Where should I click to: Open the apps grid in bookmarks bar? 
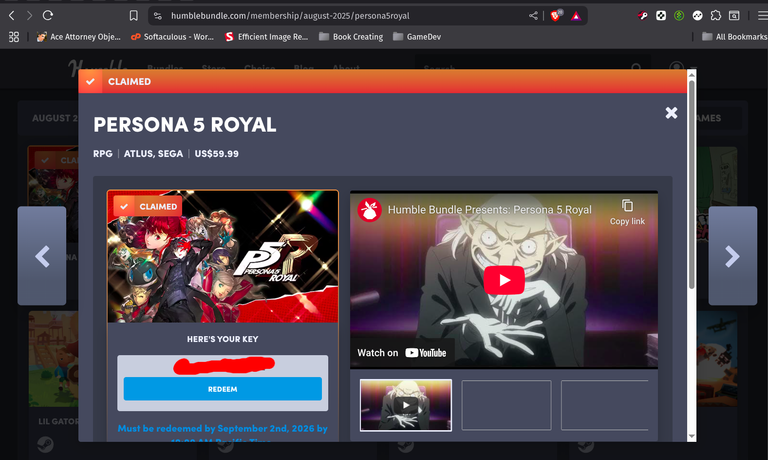click(x=14, y=37)
